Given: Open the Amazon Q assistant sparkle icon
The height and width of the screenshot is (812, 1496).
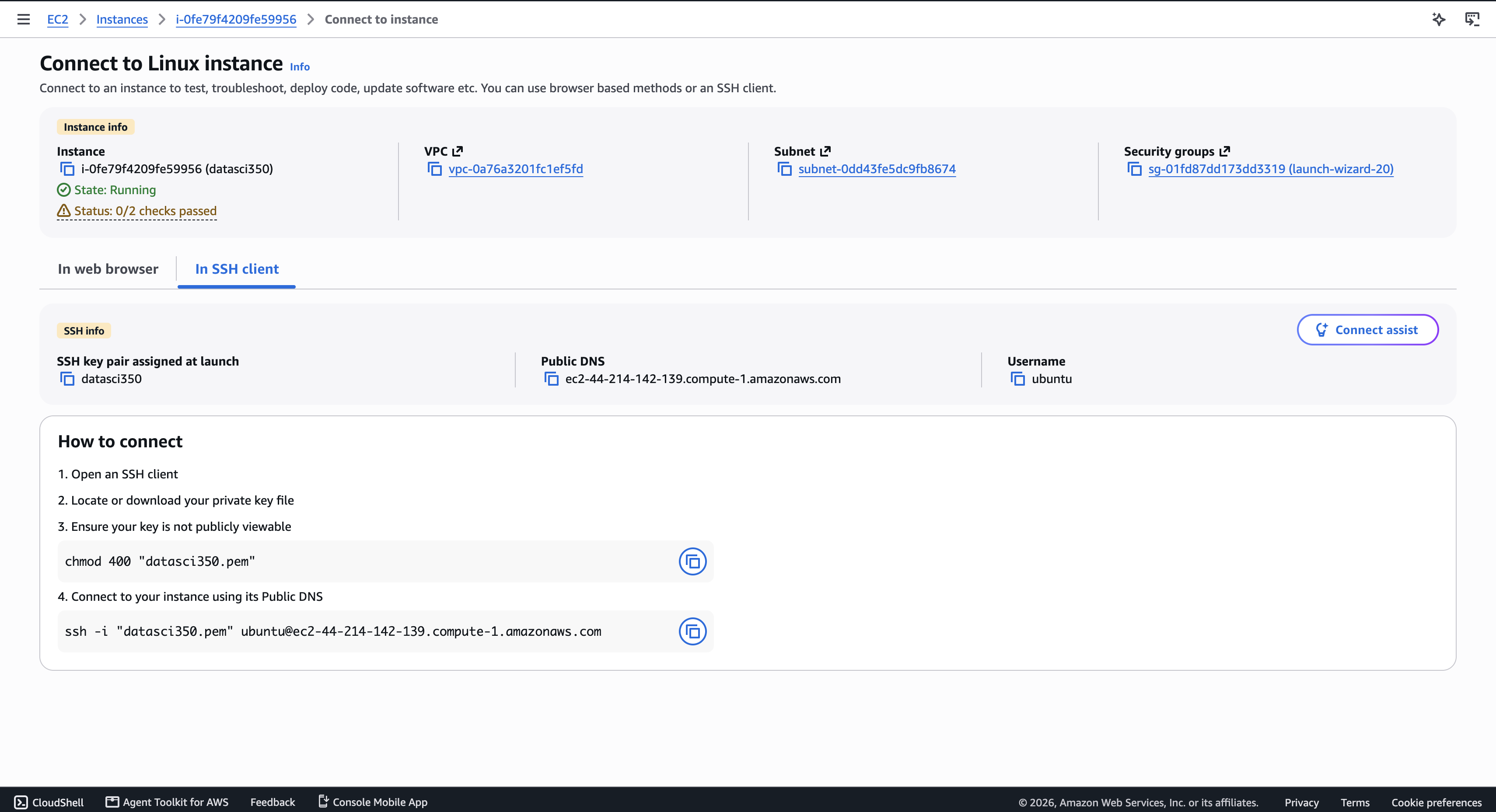Looking at the screenshot, I should (1439, 19).
